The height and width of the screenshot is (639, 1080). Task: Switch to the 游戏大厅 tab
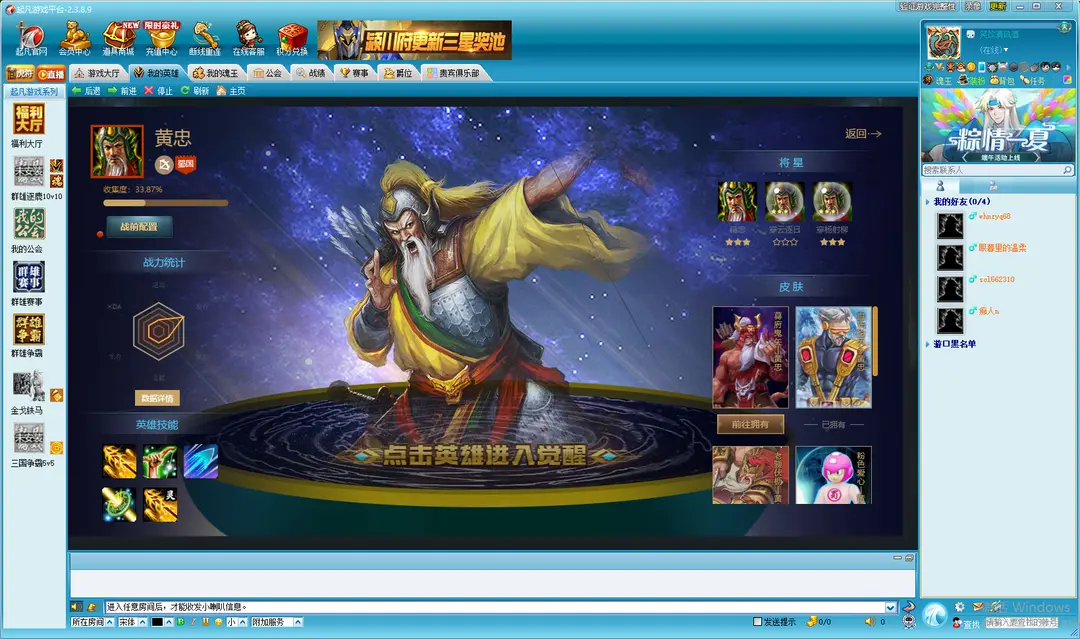pyautogui.click(x=97, y=73)
